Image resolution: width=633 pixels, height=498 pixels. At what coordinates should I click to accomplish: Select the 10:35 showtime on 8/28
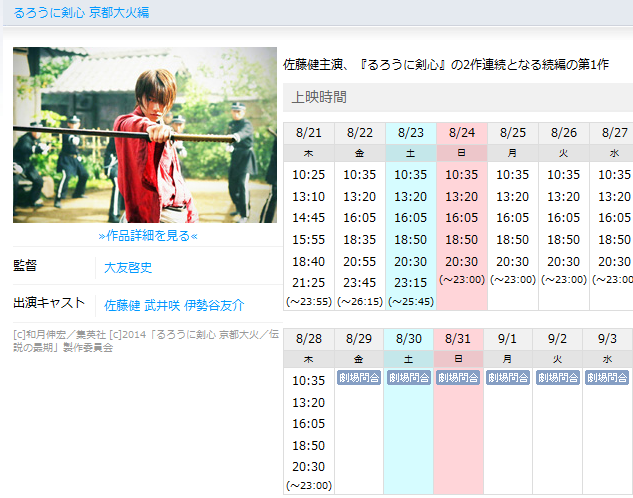coord(308,381)
